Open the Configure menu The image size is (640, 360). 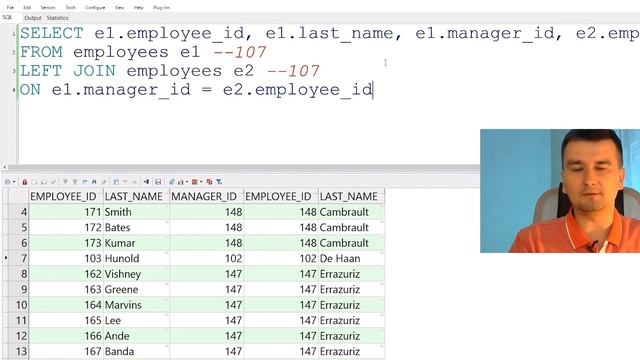tap(95, 7)
